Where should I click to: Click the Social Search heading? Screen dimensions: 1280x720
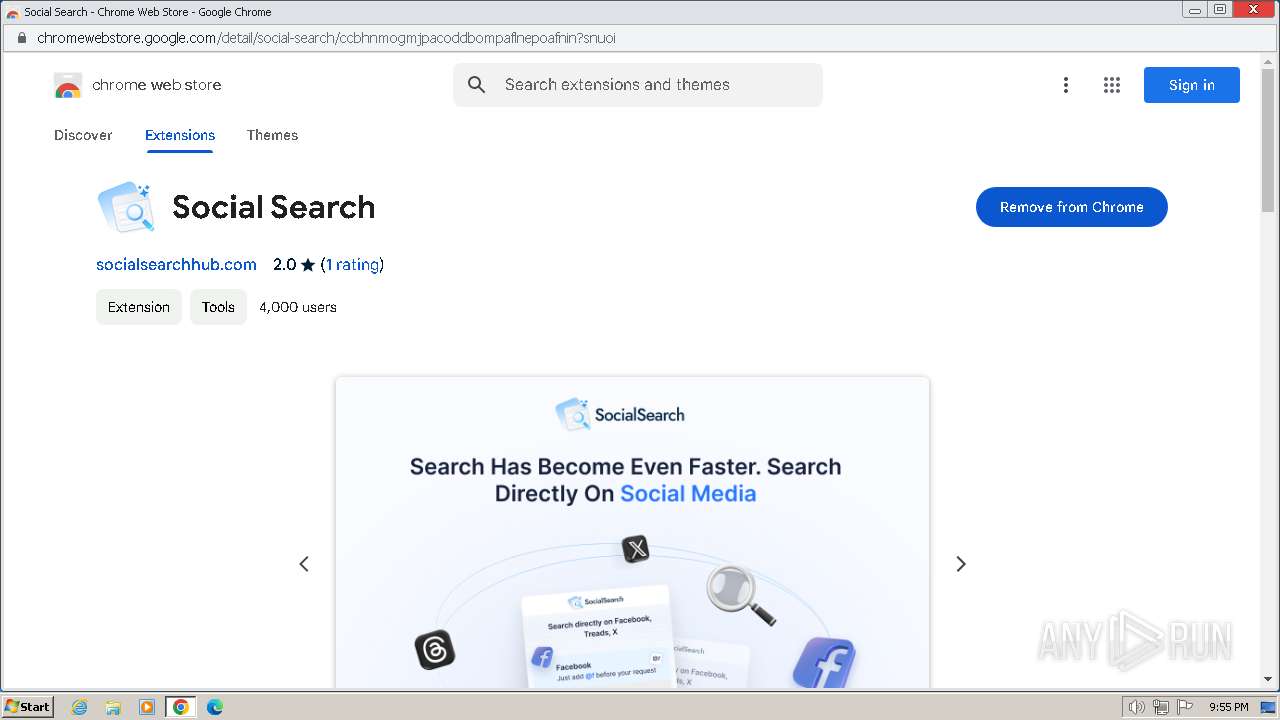[x=273, y=207]
